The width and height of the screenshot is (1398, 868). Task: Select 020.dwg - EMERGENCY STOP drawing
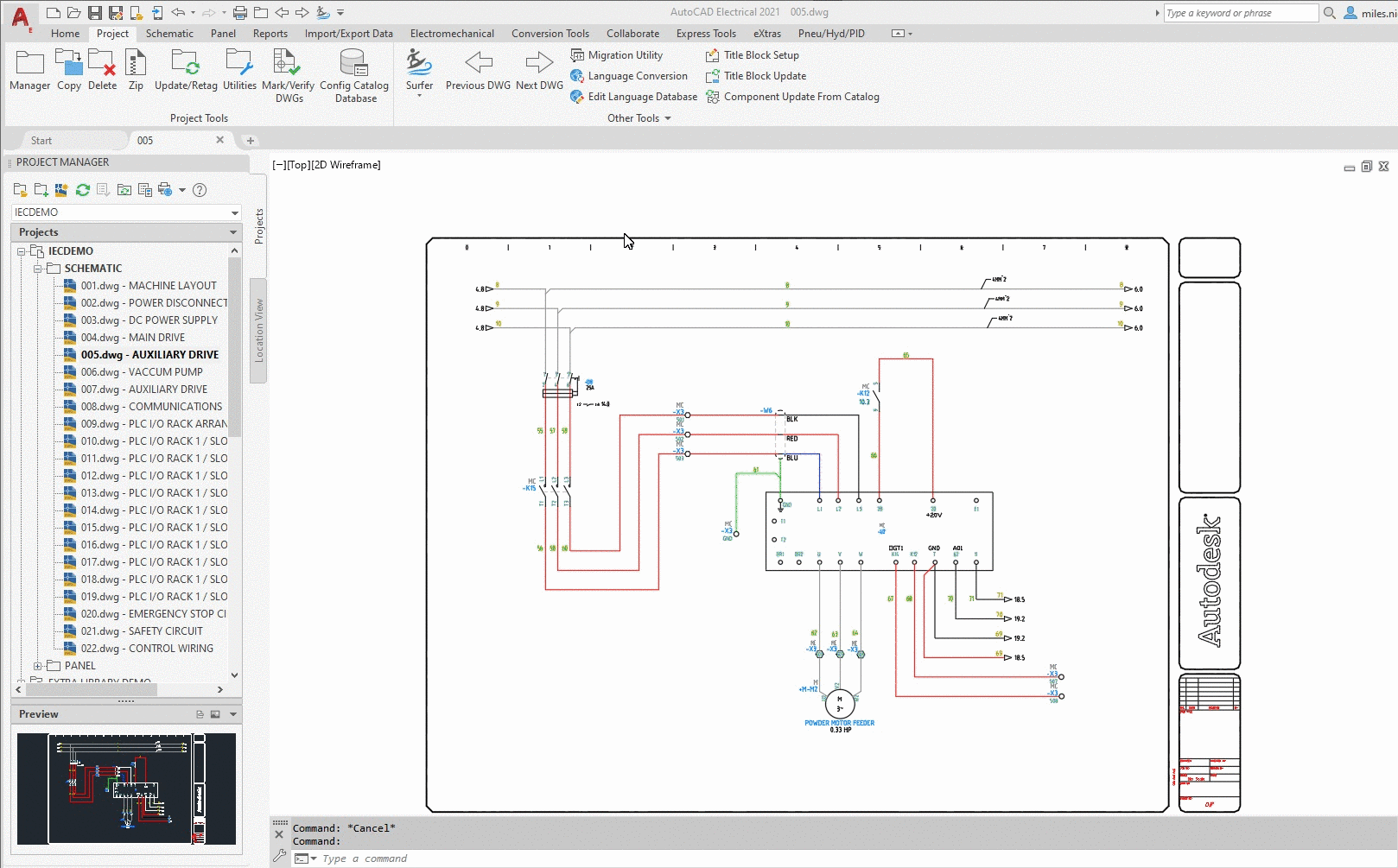pos(144,614)
